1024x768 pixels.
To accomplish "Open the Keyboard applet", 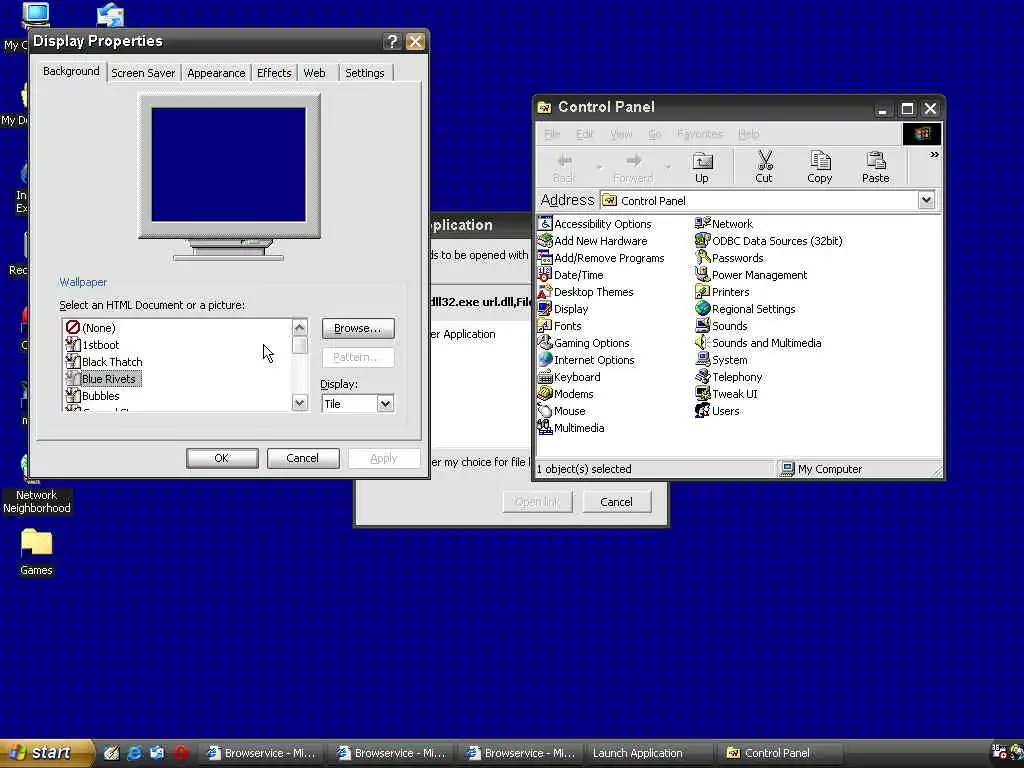I will [569, 377].
